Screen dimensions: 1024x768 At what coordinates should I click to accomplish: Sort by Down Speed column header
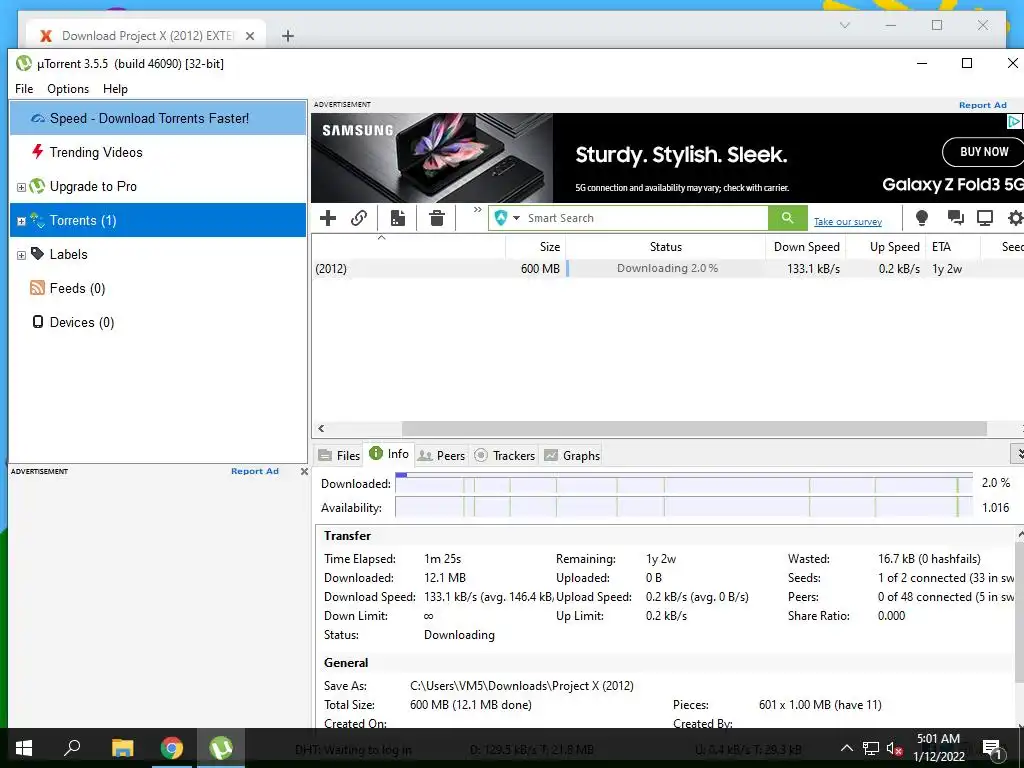[806, 247]
